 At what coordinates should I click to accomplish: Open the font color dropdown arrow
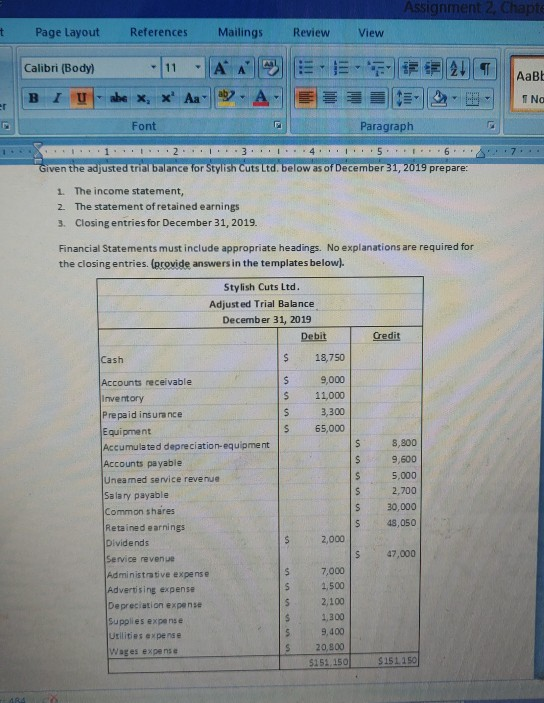(x=277, y=97)
